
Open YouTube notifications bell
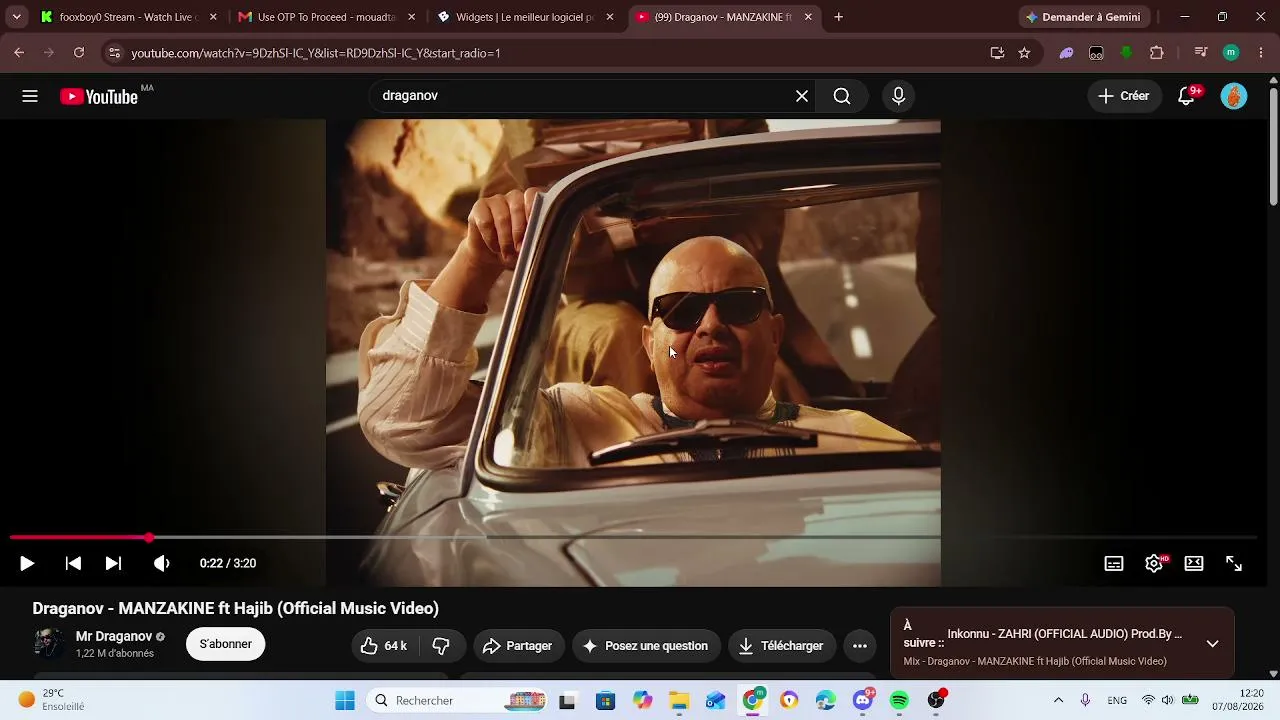[1187, 96]
